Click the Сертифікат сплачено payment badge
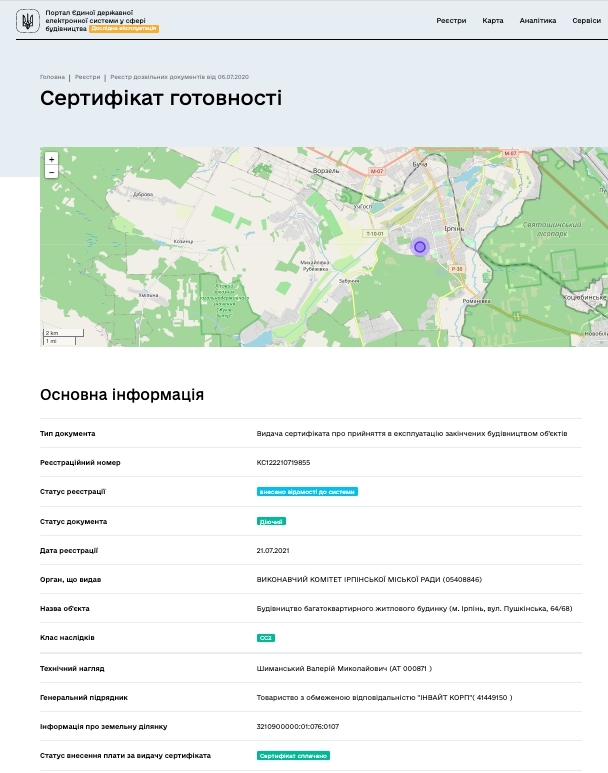Viewport: 608px width, 773px height. (x=293, y=756)
